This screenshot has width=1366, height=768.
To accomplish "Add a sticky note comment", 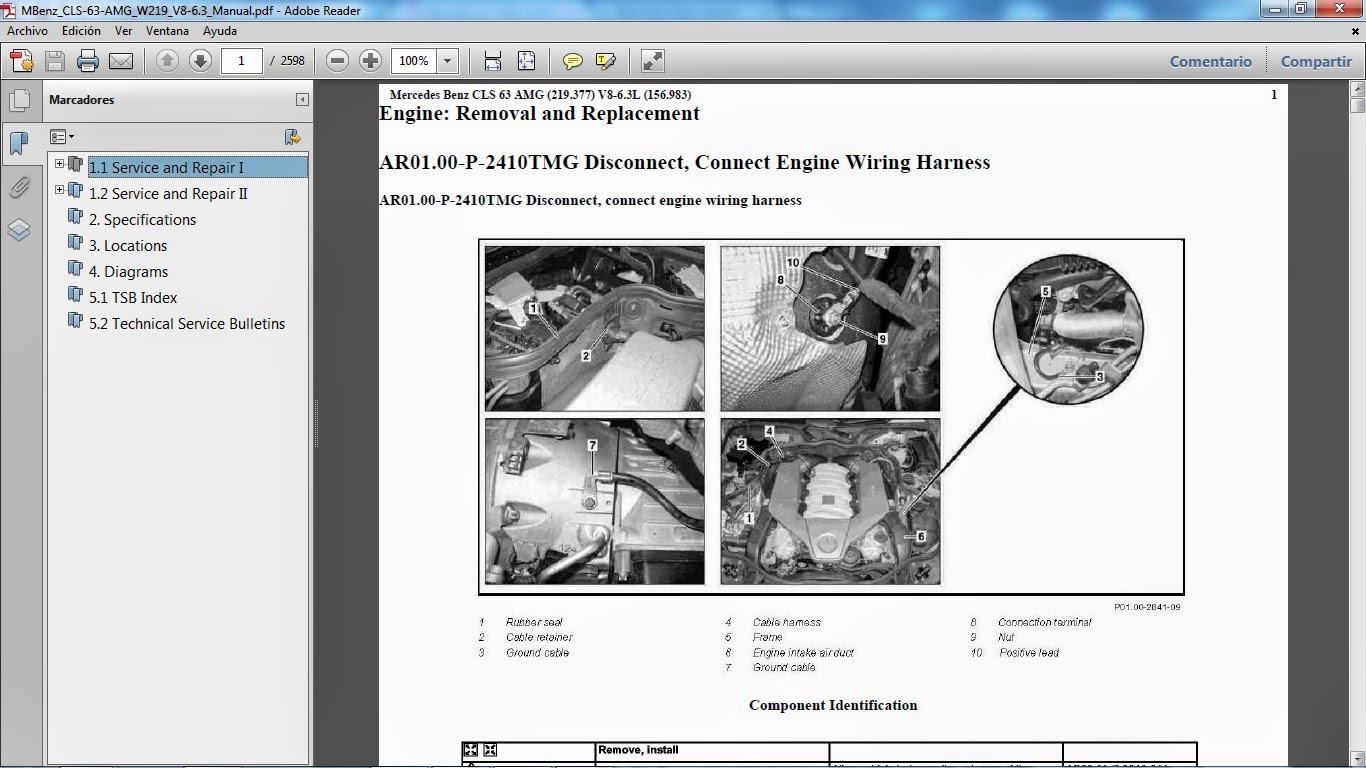I will [x=572, y=61].
